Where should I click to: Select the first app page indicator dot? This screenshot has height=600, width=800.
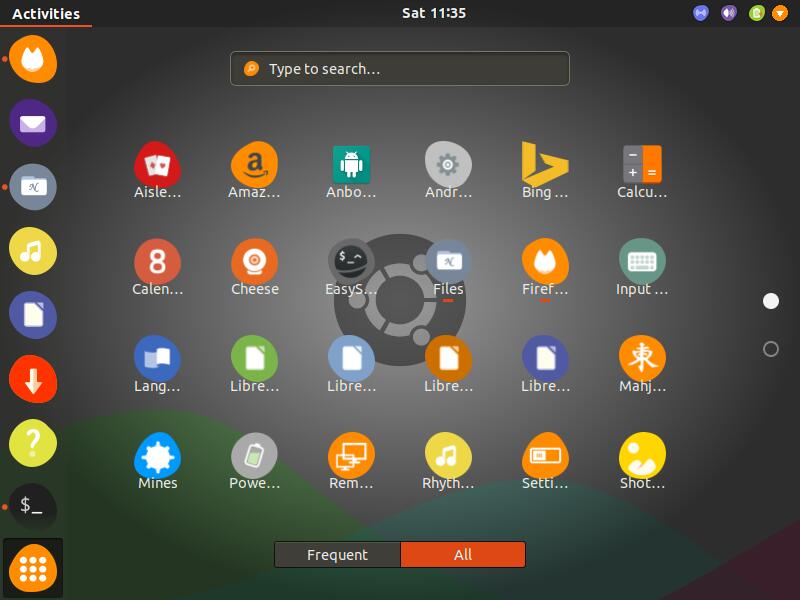point(770,301)
